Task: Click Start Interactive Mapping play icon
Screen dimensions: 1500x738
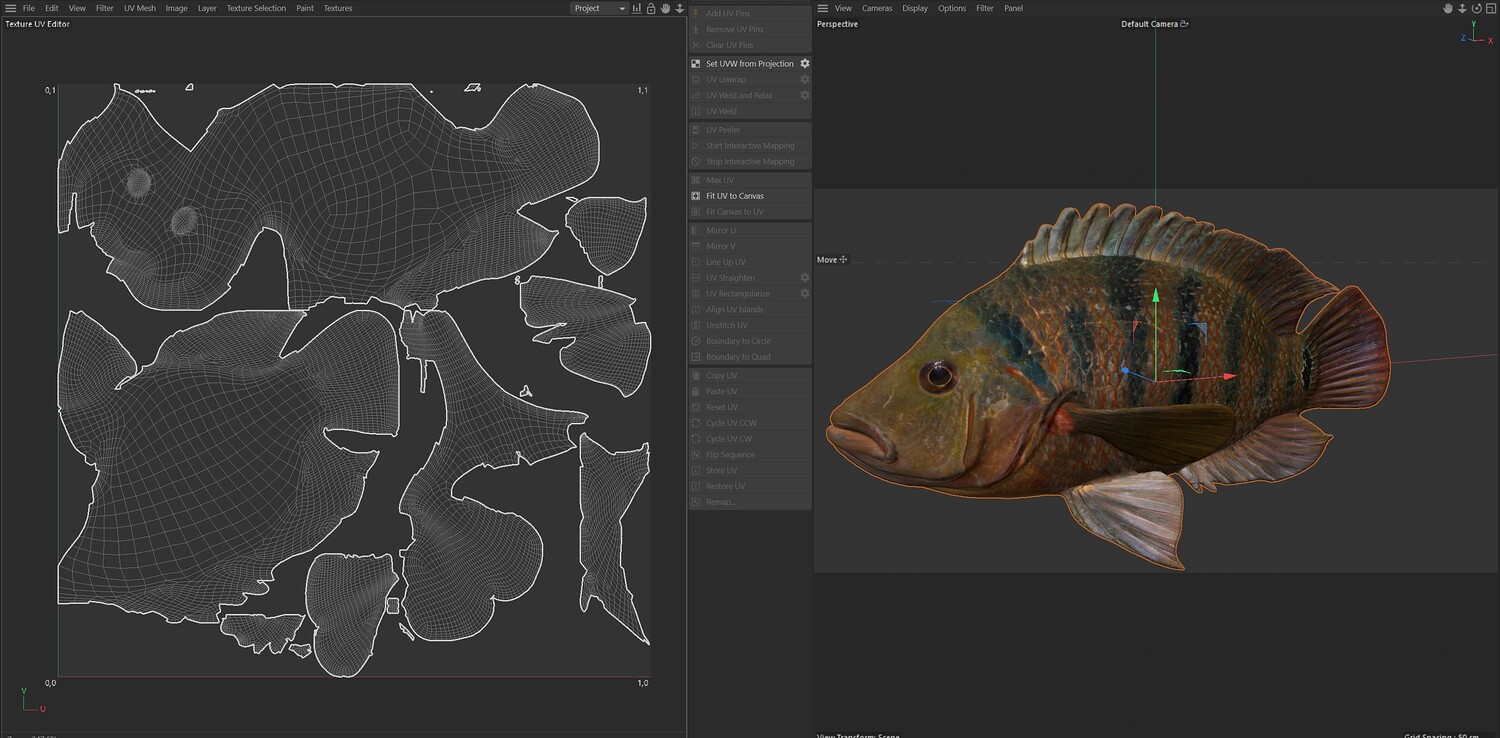Action: pyautogui.click(x=696, y=146)
